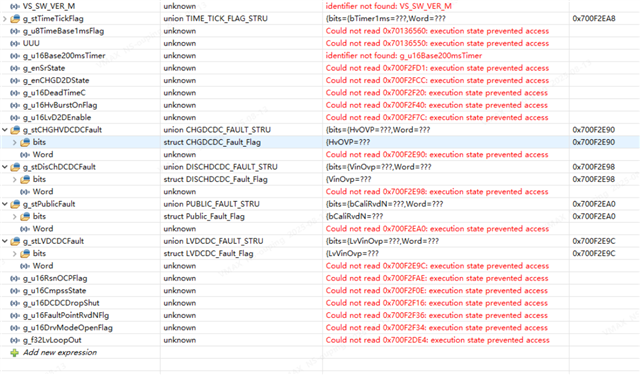Screen dimensions: 640x375
Task: Click the 'Could not read 0x700F2FD1' error value
Action: (x=437, y=68)
